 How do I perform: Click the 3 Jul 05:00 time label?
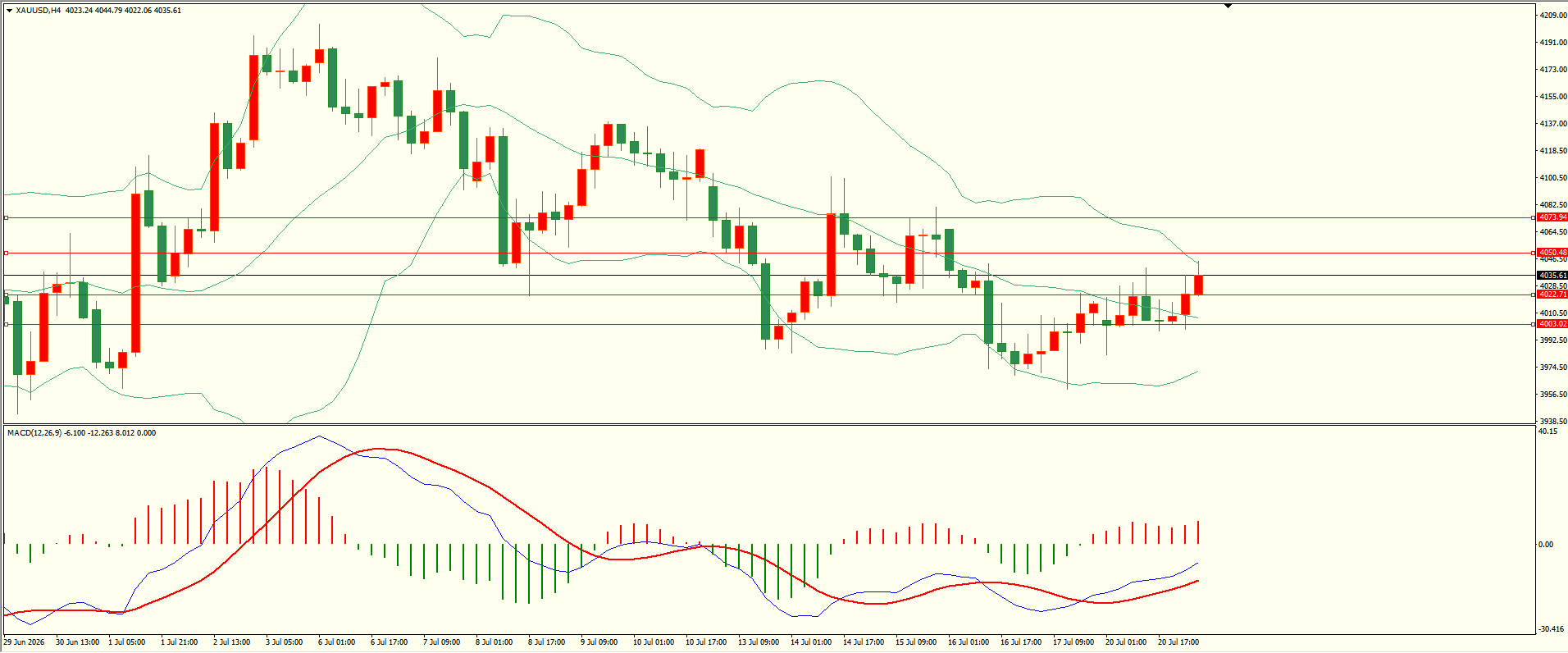284,642
